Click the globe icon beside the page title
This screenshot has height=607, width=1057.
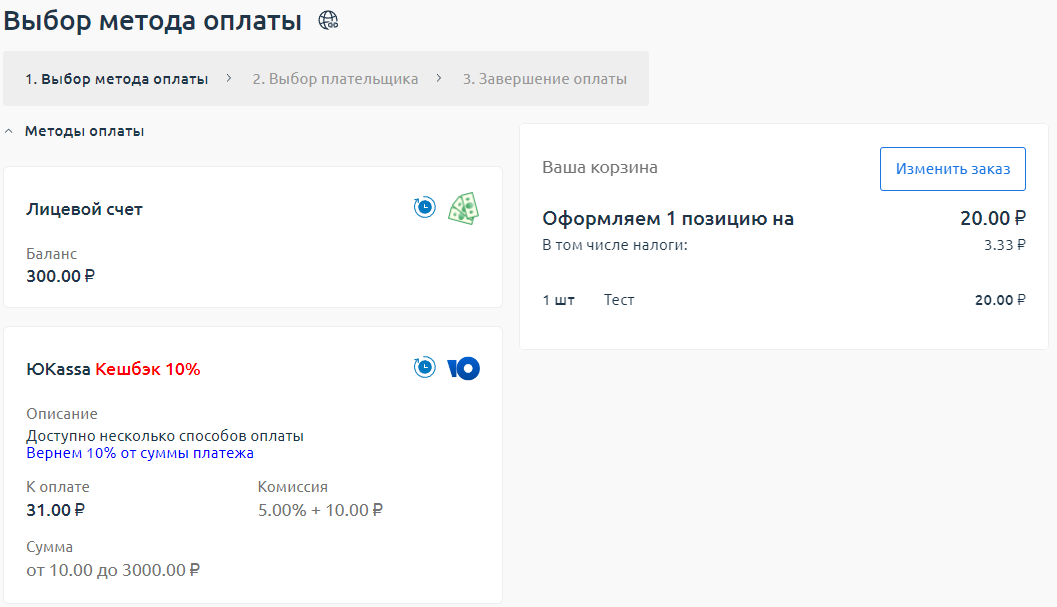coord(328,20)
